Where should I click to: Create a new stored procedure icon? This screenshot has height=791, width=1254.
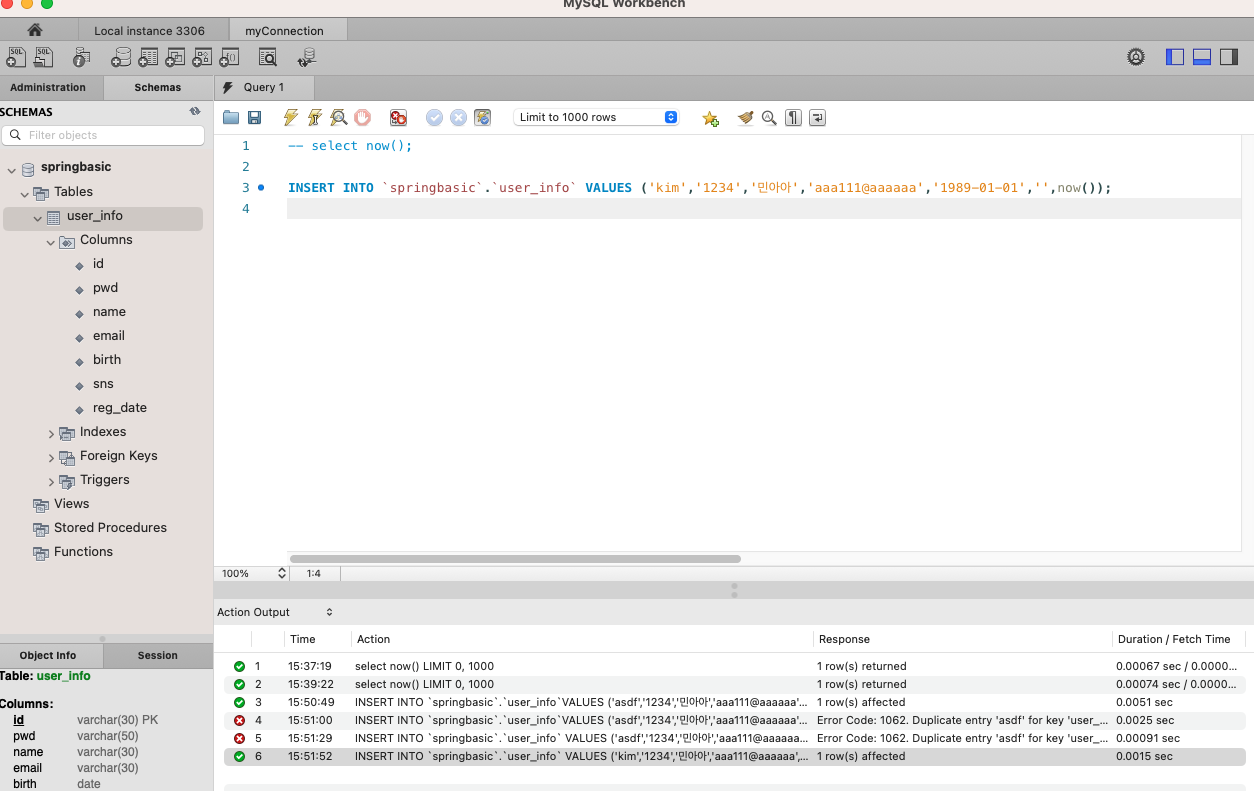(x=202, y=58)
